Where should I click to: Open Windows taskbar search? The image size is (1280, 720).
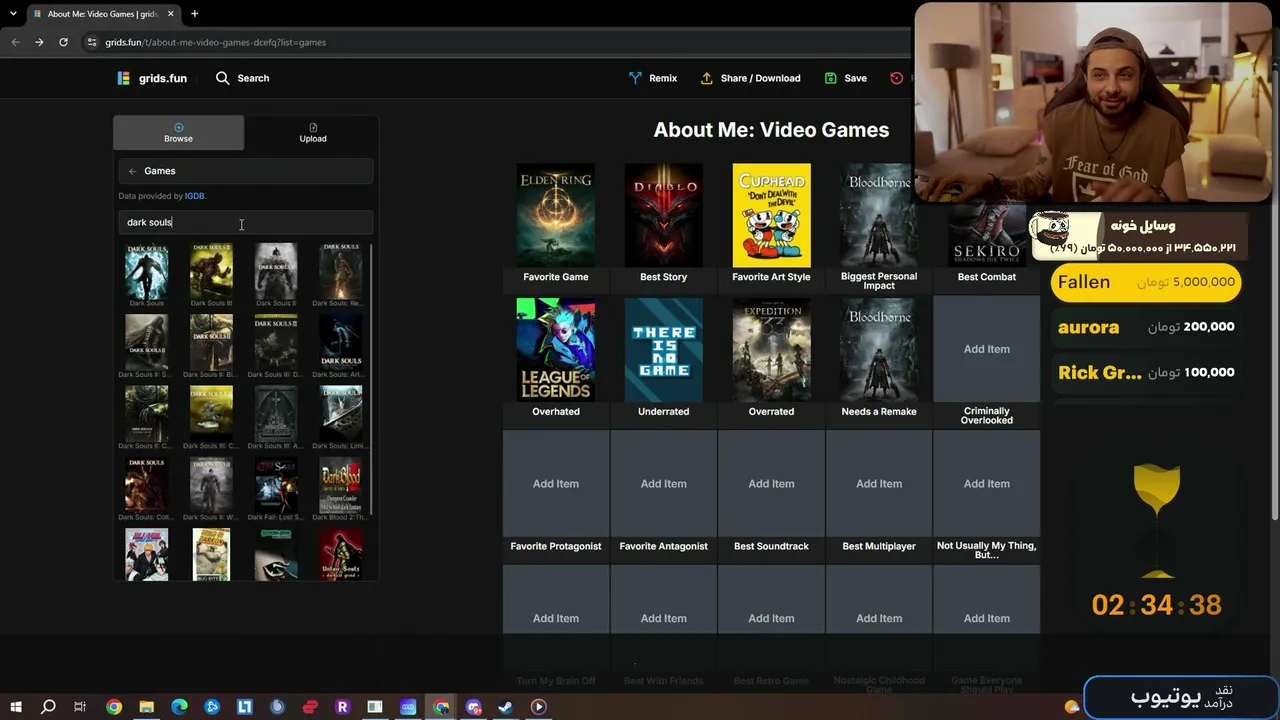[48, 707]
